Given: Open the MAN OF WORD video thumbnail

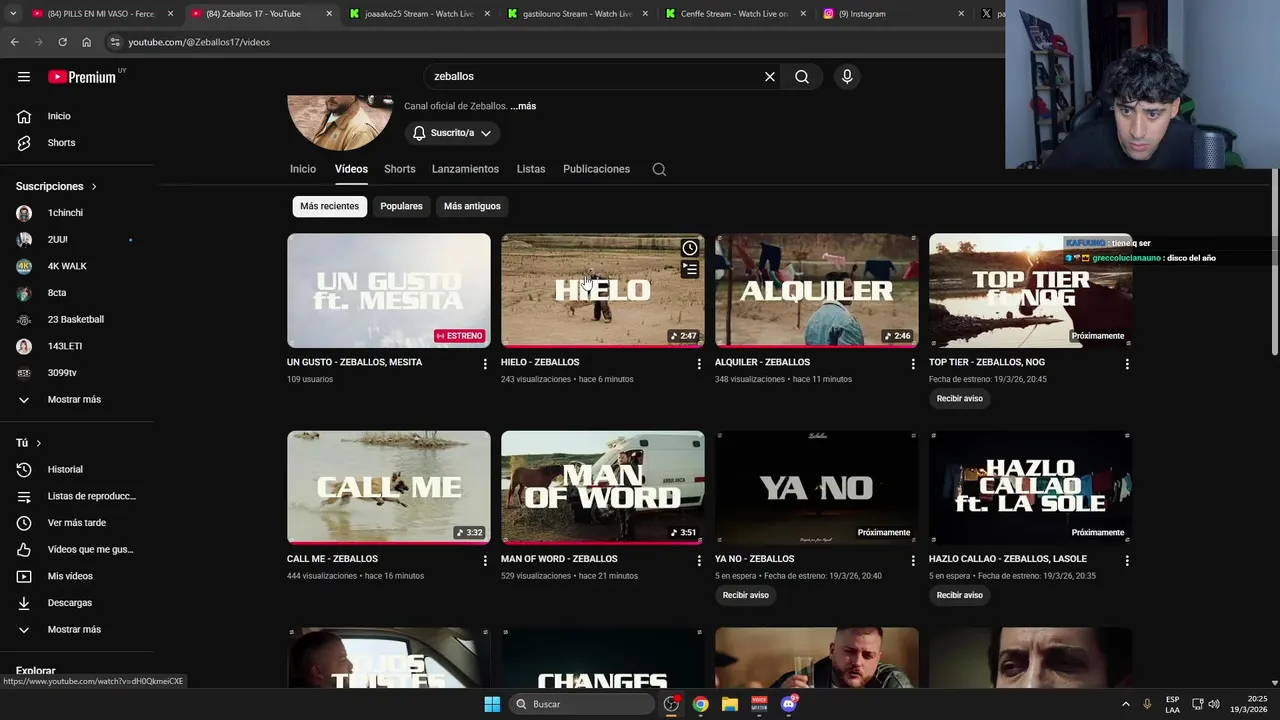Looking at the screenshot, I should click(603, 488).
